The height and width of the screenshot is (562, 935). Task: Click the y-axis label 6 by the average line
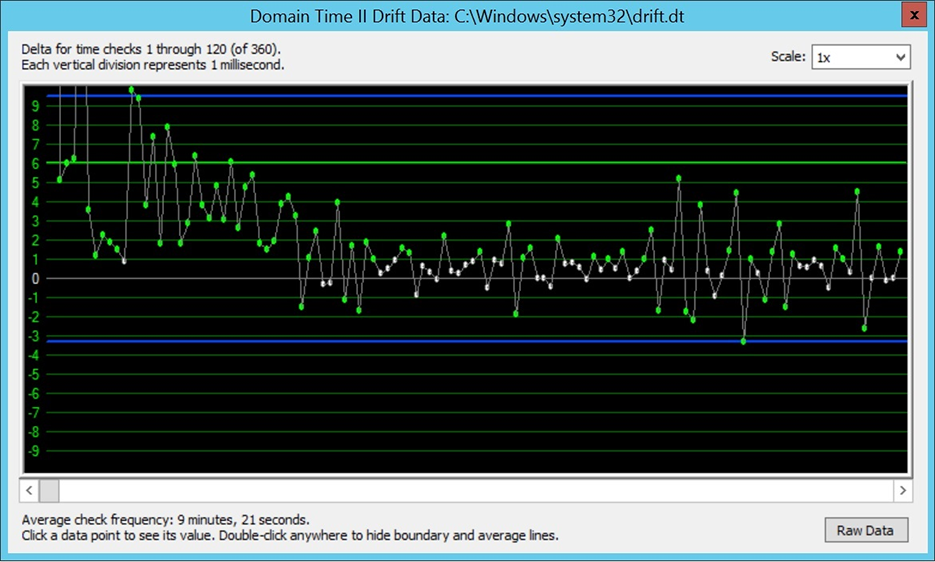point(35,163)
